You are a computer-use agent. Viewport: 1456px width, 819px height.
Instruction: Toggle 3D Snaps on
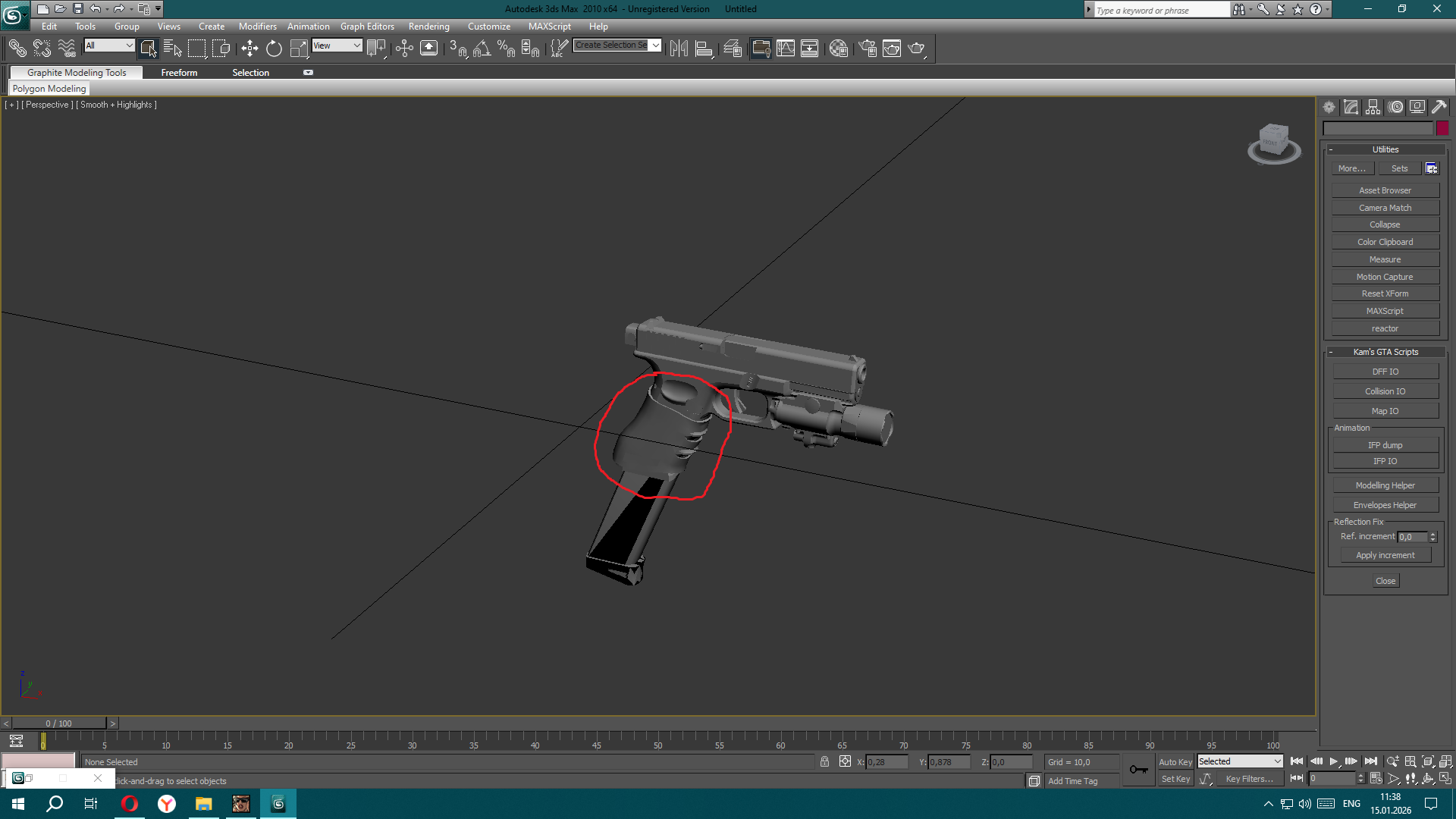pyautogui.click(x=457, y=49)
